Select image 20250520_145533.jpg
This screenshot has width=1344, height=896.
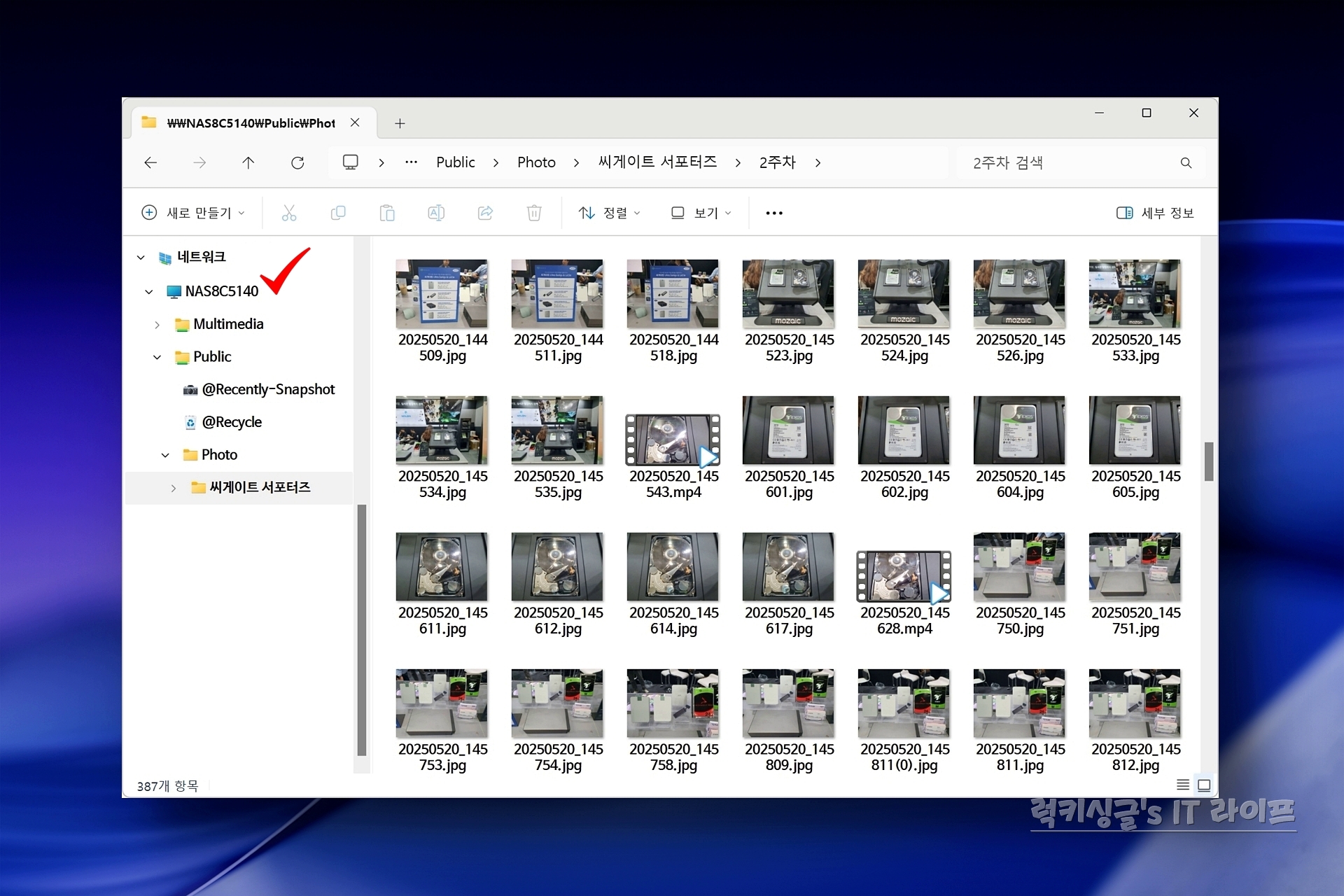click(1135, 311)
